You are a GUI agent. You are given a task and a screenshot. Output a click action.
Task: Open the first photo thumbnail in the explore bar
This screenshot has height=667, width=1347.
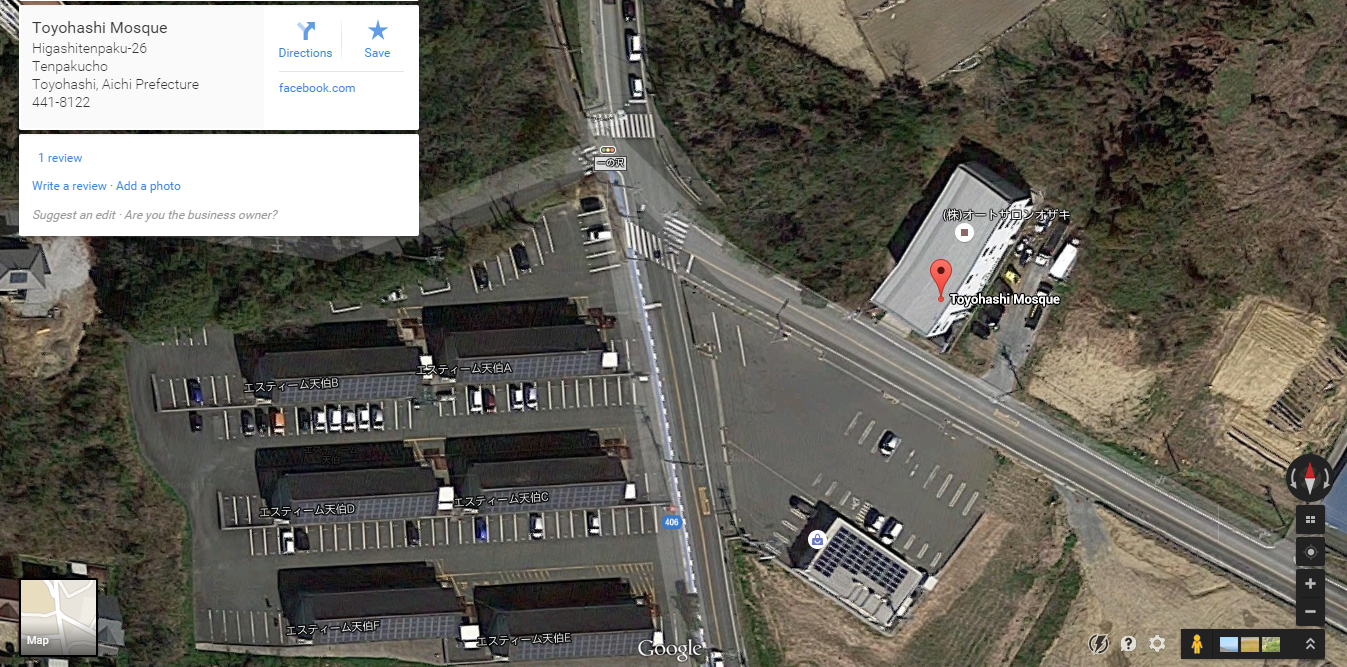1229,644
